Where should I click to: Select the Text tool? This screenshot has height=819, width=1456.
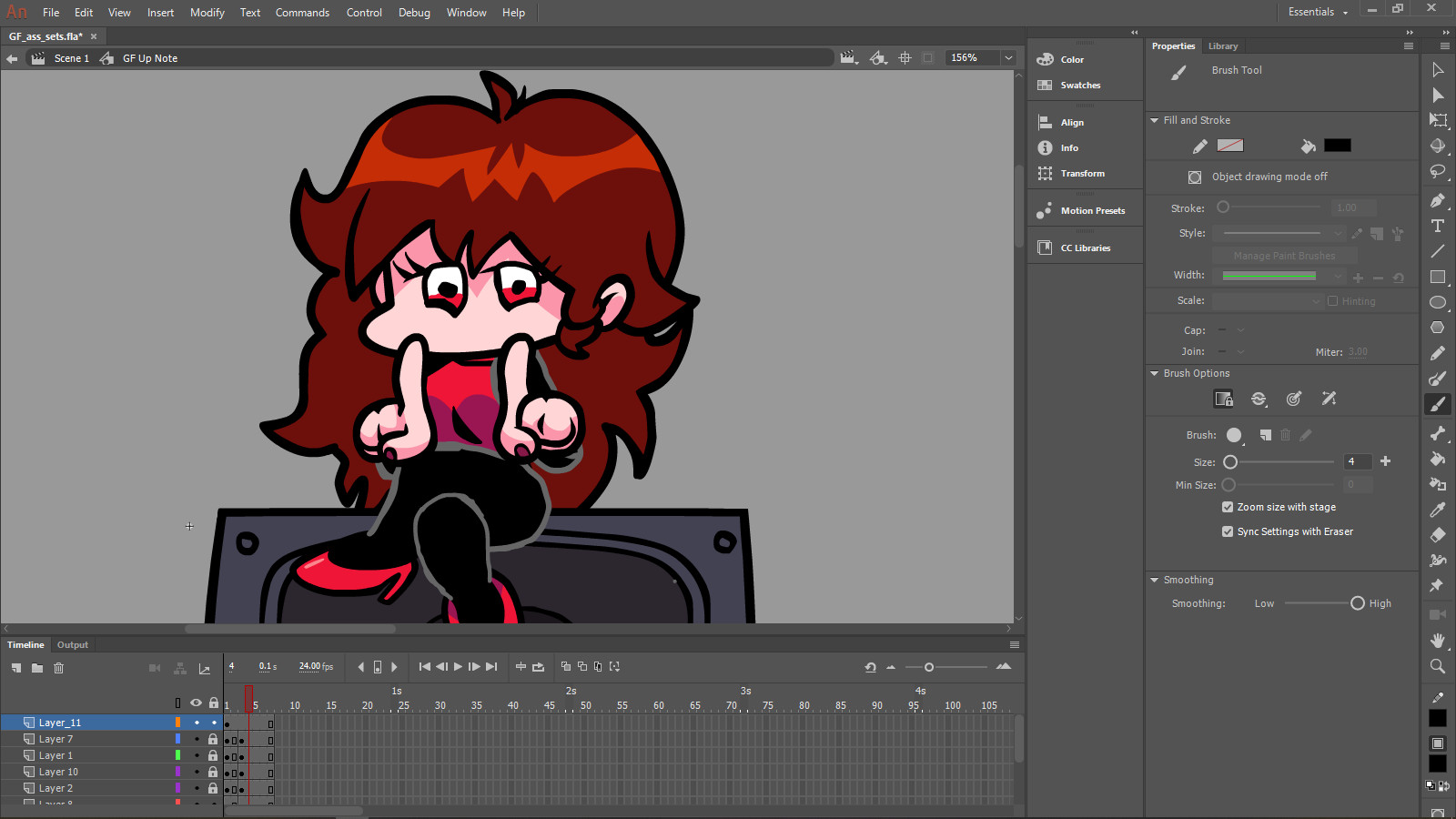tap(1438, 226)
